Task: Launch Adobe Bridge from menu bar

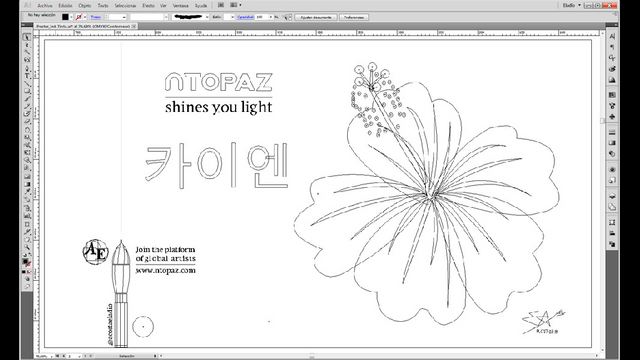Action: click(221, 5)
